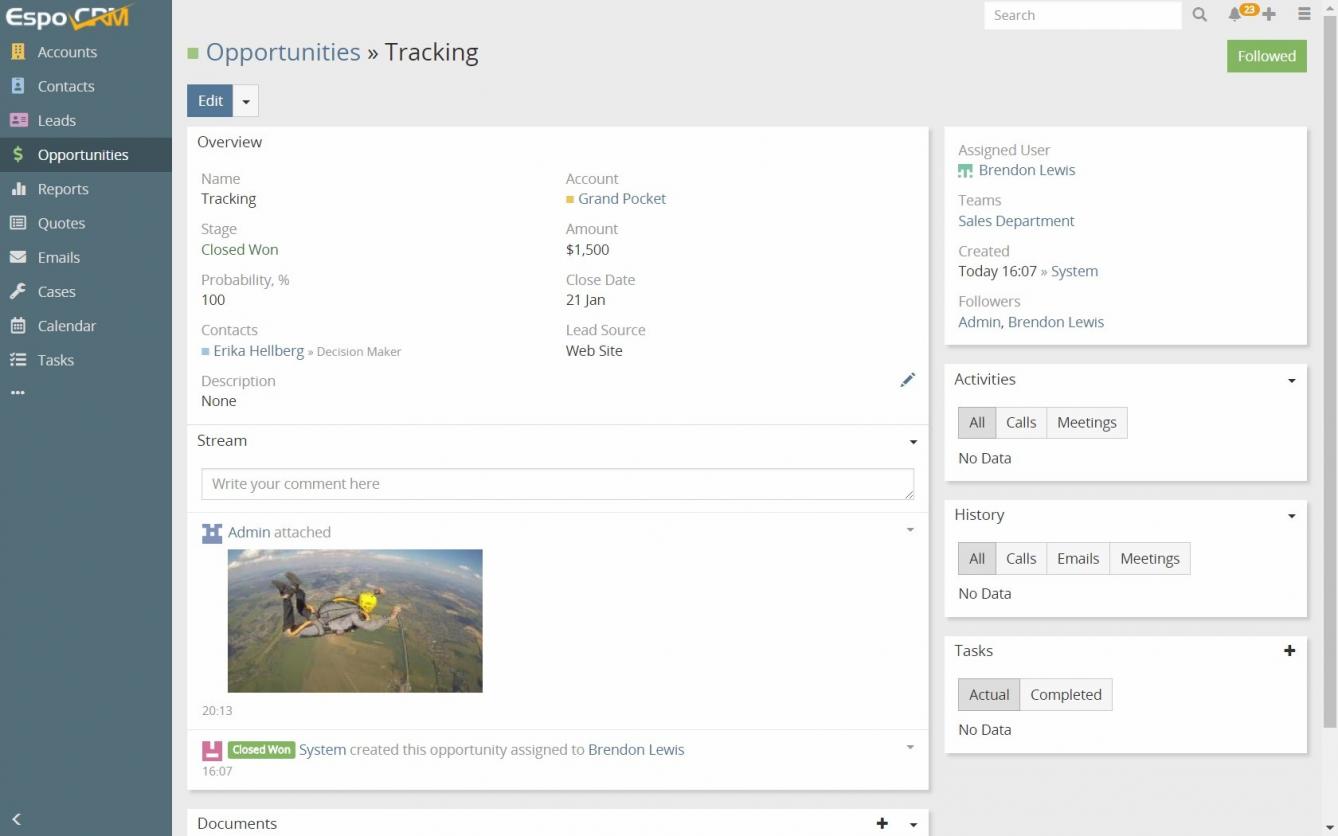Viewport: 1338px width, 836px height.
Task: Open dropdown arrow next to Edit
Action: coord(246,101)
